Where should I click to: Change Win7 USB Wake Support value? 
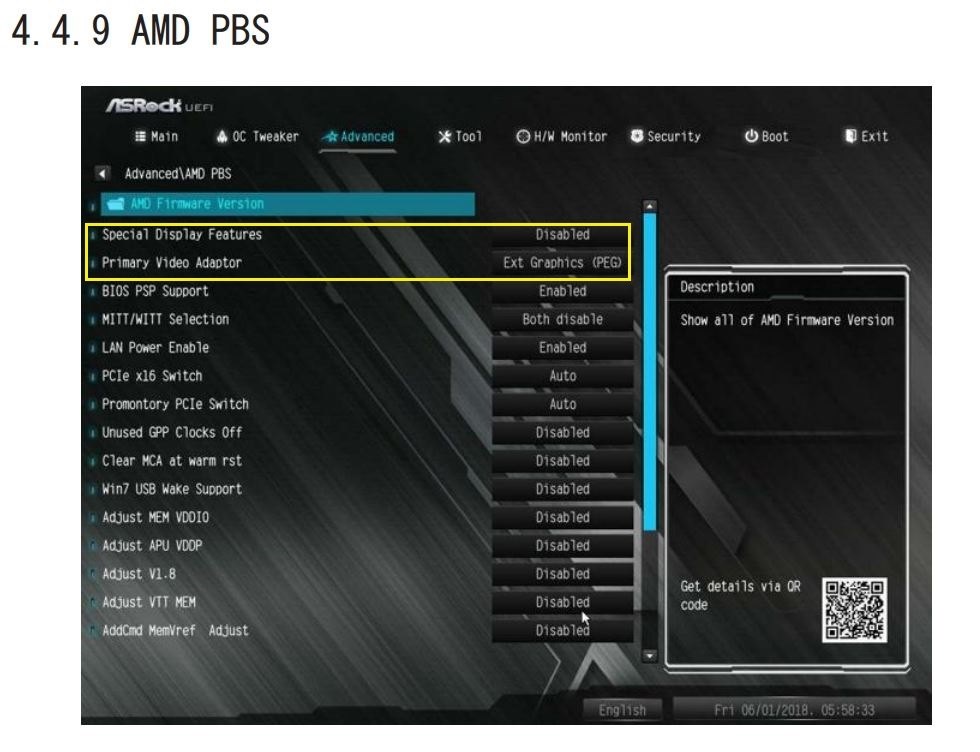point(562,489)
